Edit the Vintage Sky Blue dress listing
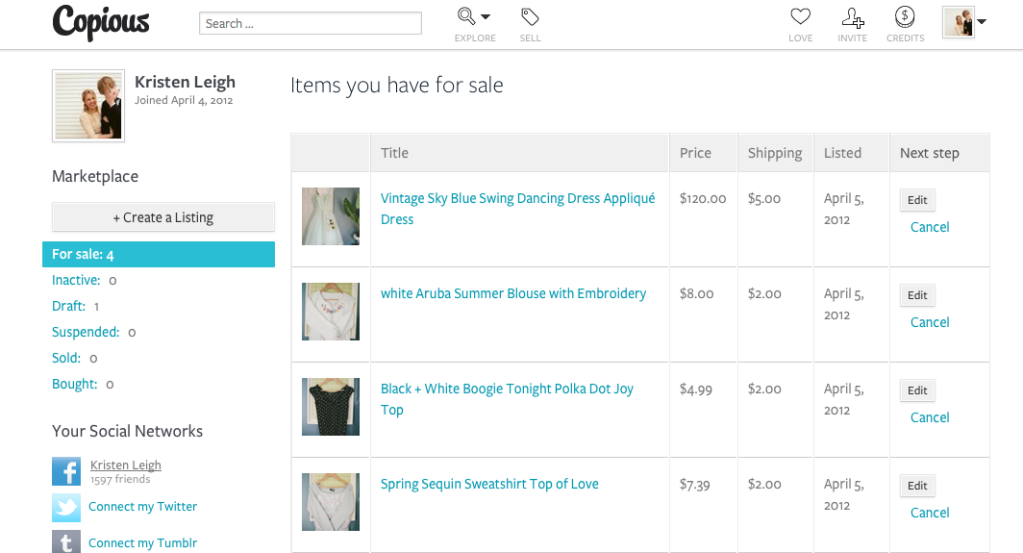The image size is (1023, 553). 917,200
